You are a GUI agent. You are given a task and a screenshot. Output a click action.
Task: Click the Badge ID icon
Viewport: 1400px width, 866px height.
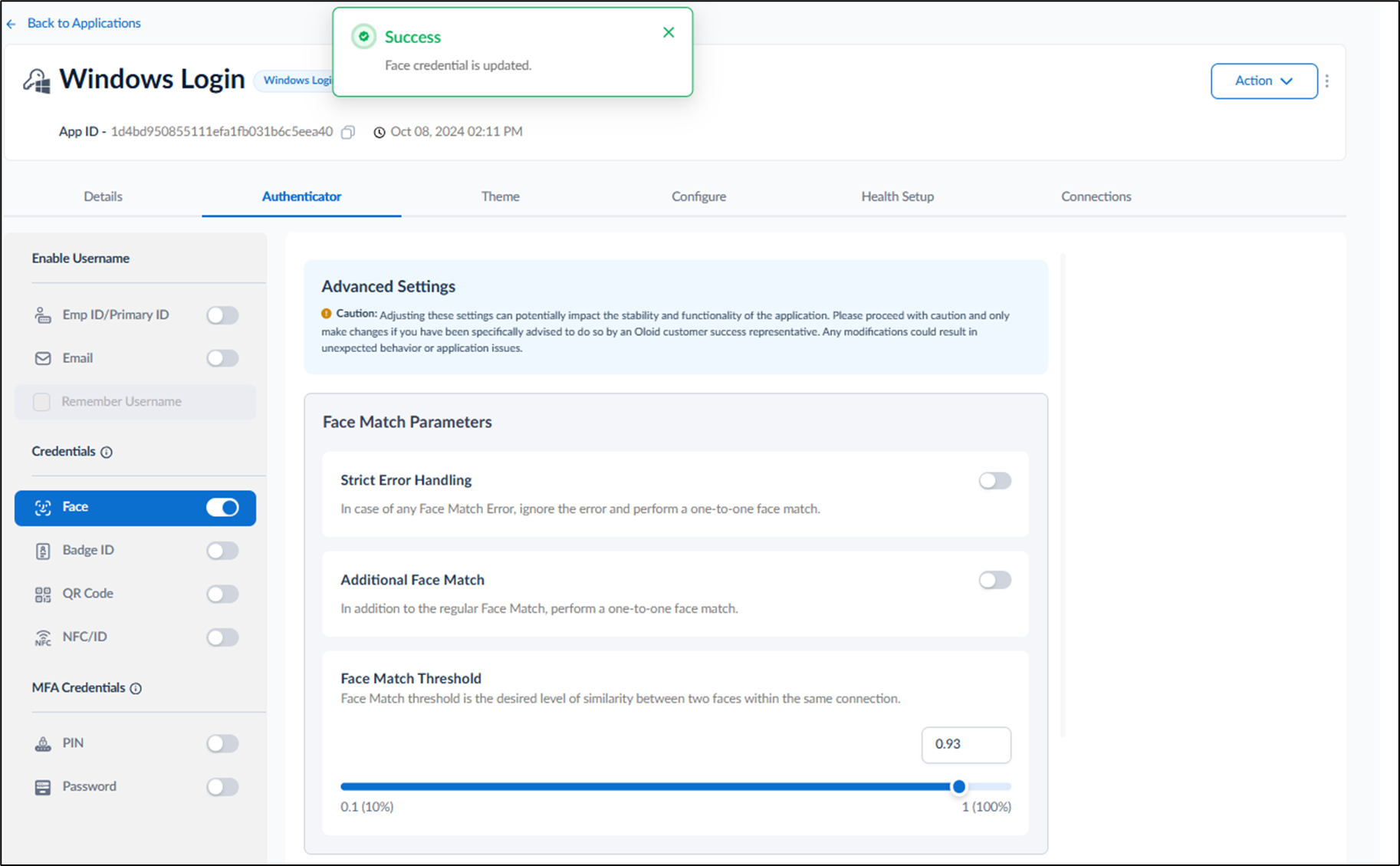pyautogui.click(x=43, y=551)
